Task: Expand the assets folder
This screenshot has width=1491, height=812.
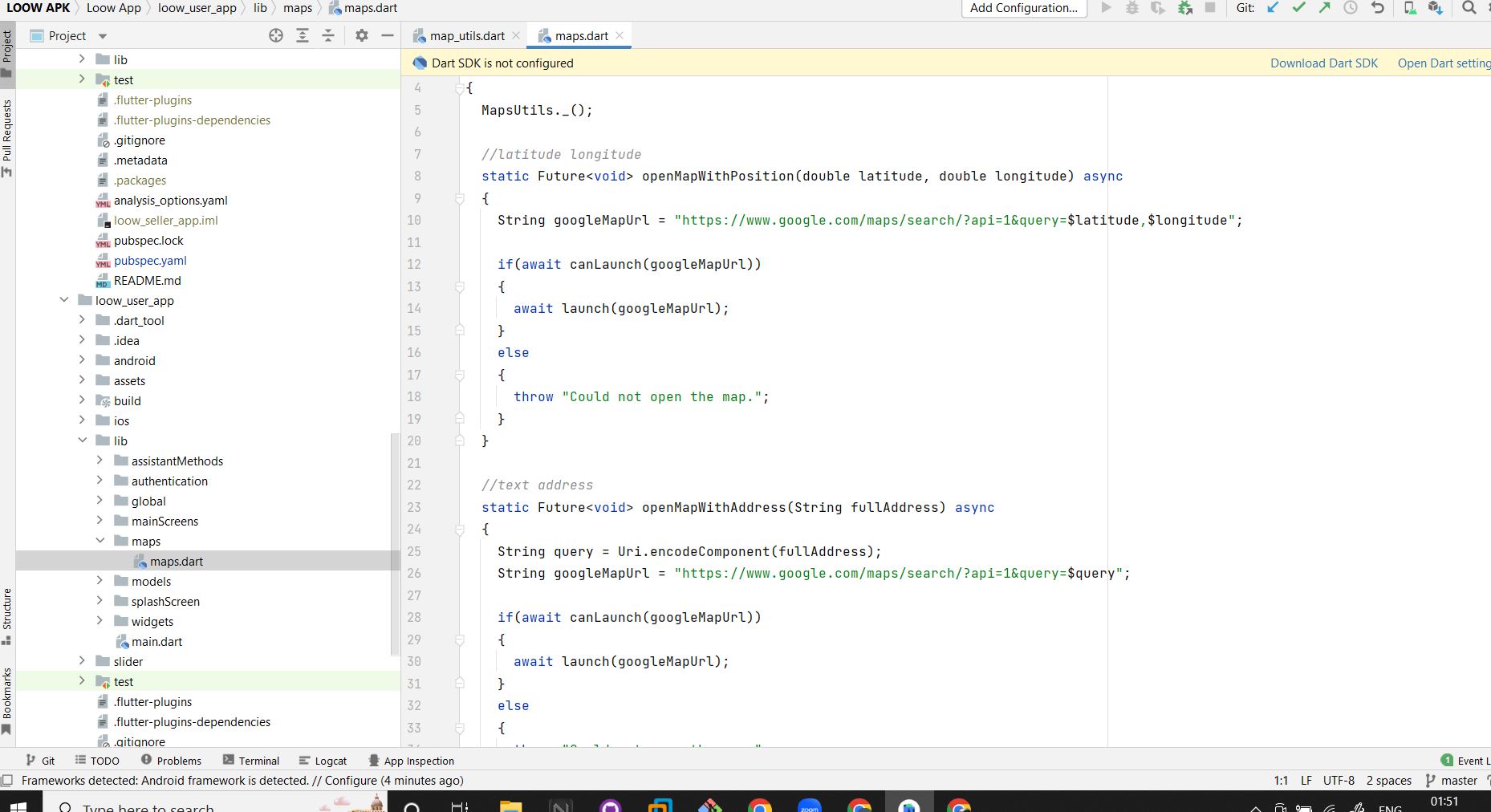Action: pos(82,380)
